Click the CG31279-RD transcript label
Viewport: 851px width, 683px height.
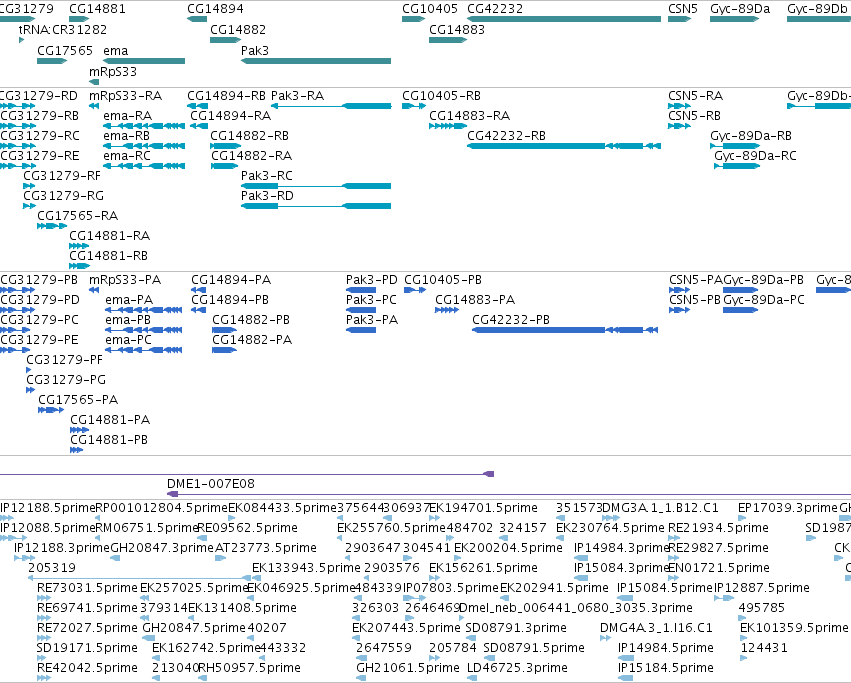click(39, 96)
